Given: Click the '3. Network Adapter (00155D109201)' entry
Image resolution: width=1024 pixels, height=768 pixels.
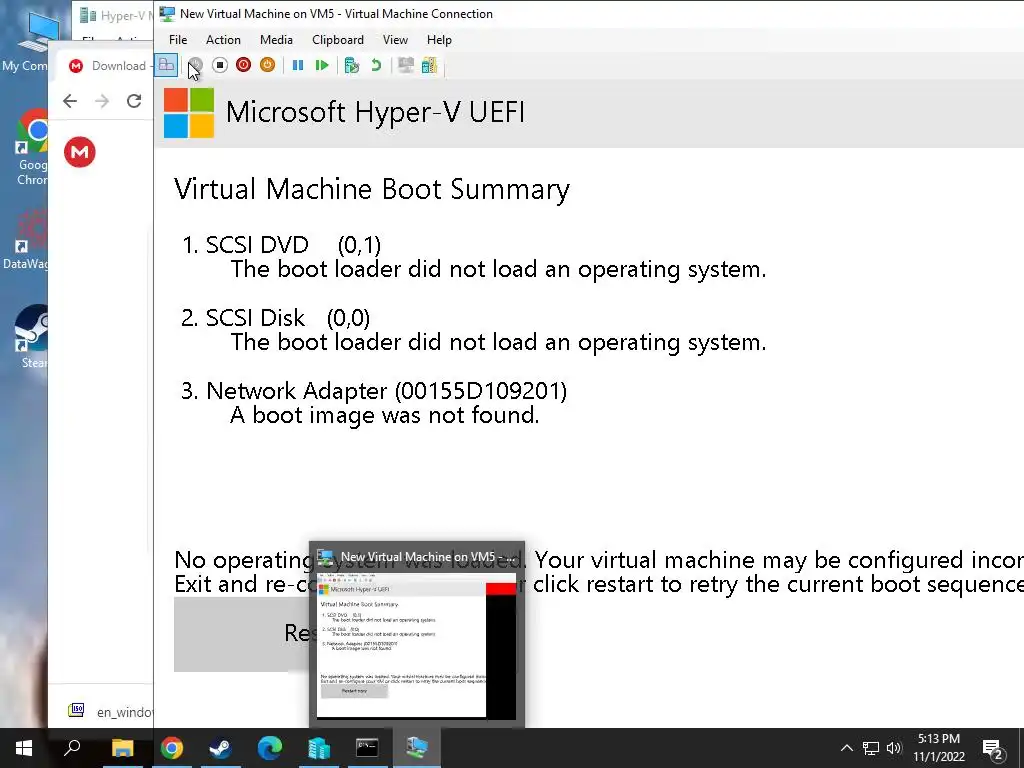Looking at the screenshot, I should click(374, 391).
